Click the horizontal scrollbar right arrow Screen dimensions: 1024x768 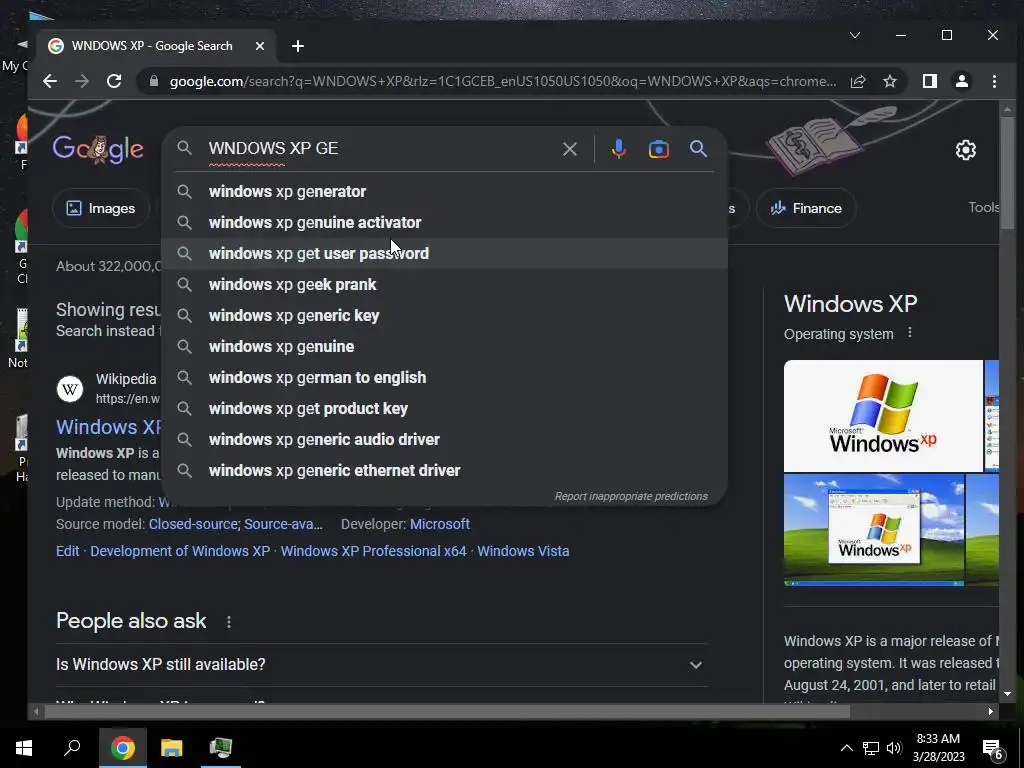coord(990,712)
